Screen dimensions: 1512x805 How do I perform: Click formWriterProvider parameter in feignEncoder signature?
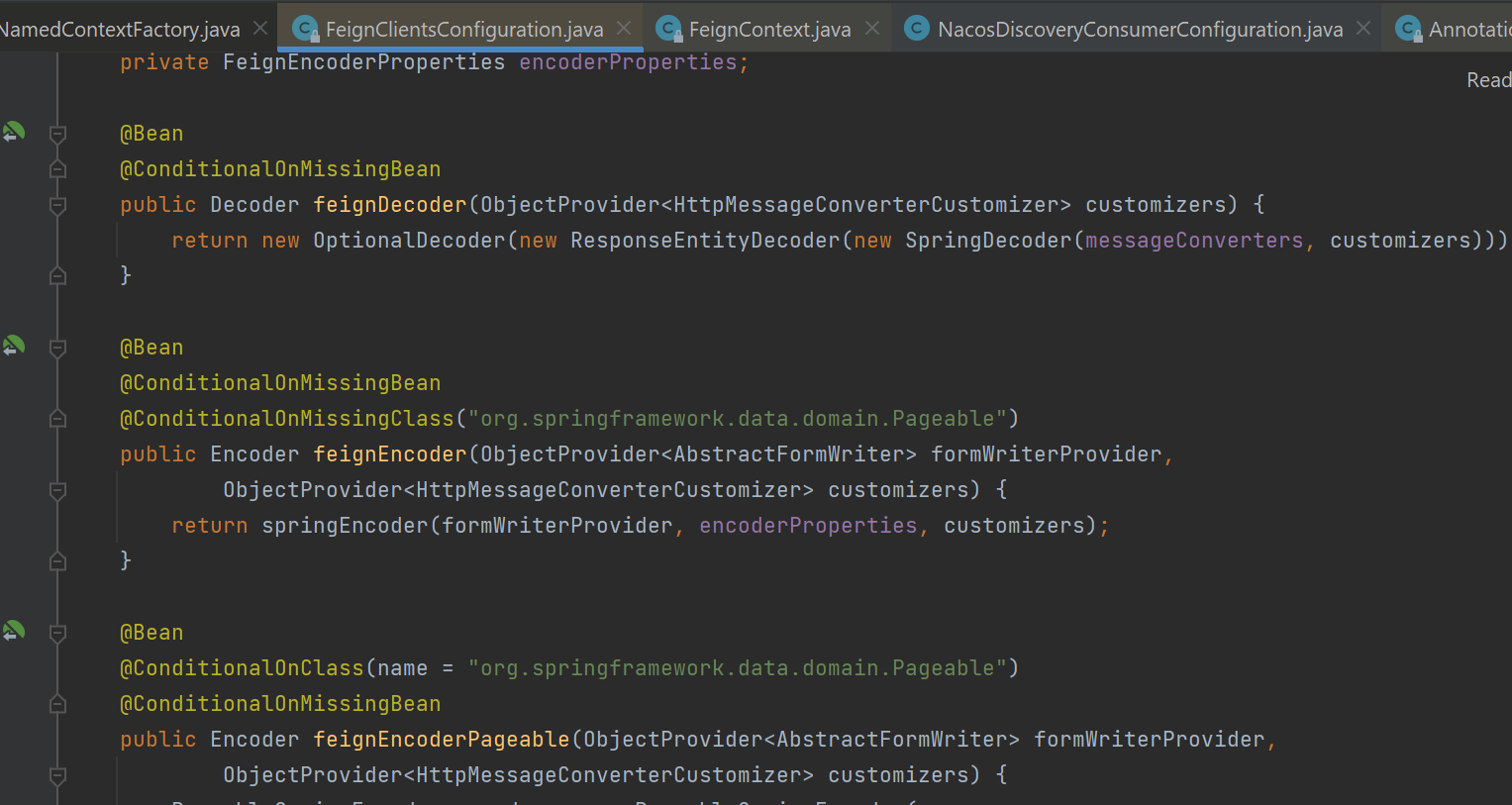tap(1046, 454)
